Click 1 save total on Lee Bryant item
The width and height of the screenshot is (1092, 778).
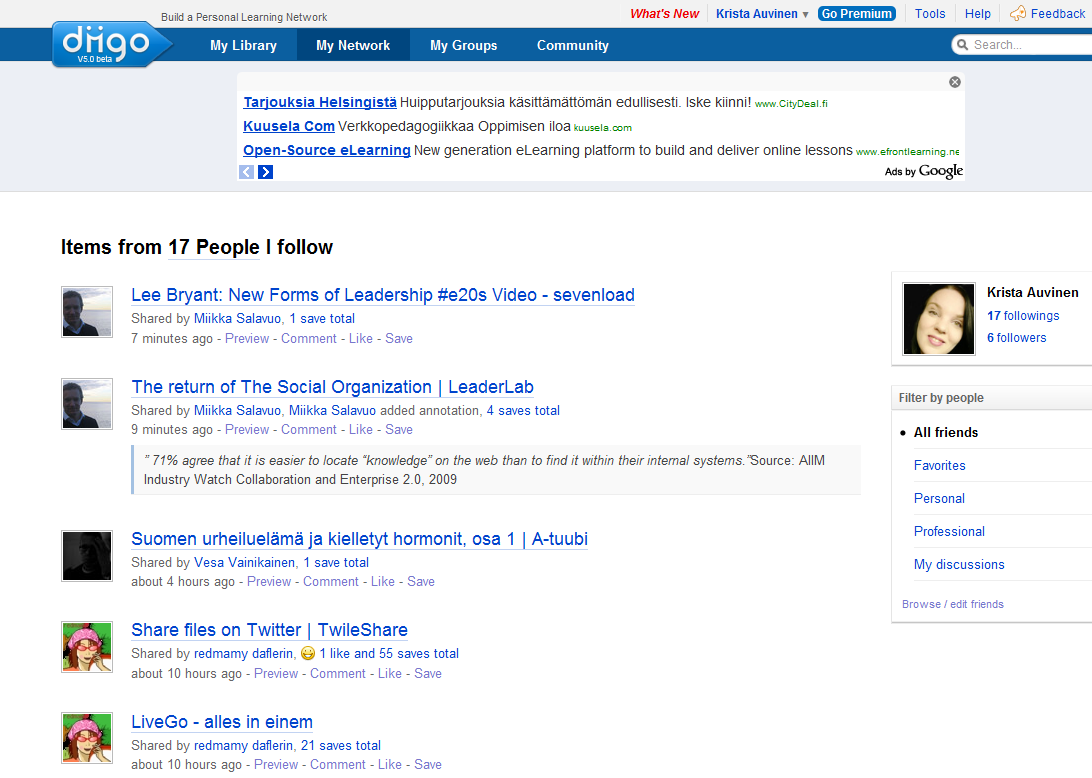(322, 319)
